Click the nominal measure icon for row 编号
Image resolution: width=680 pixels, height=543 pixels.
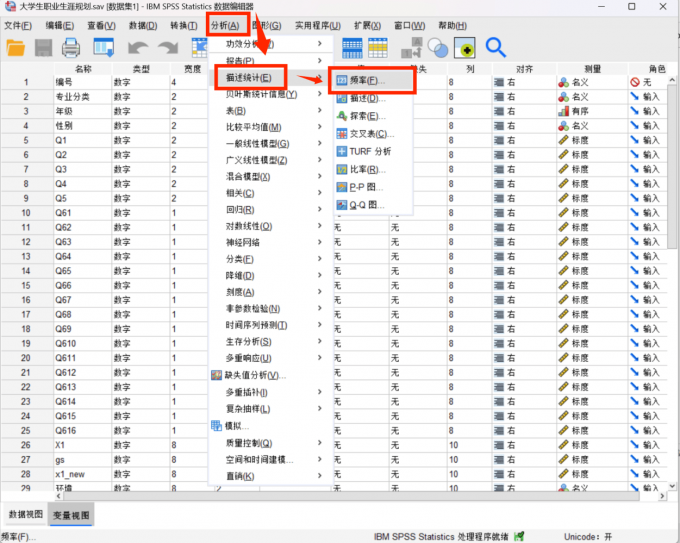point(563,82)
